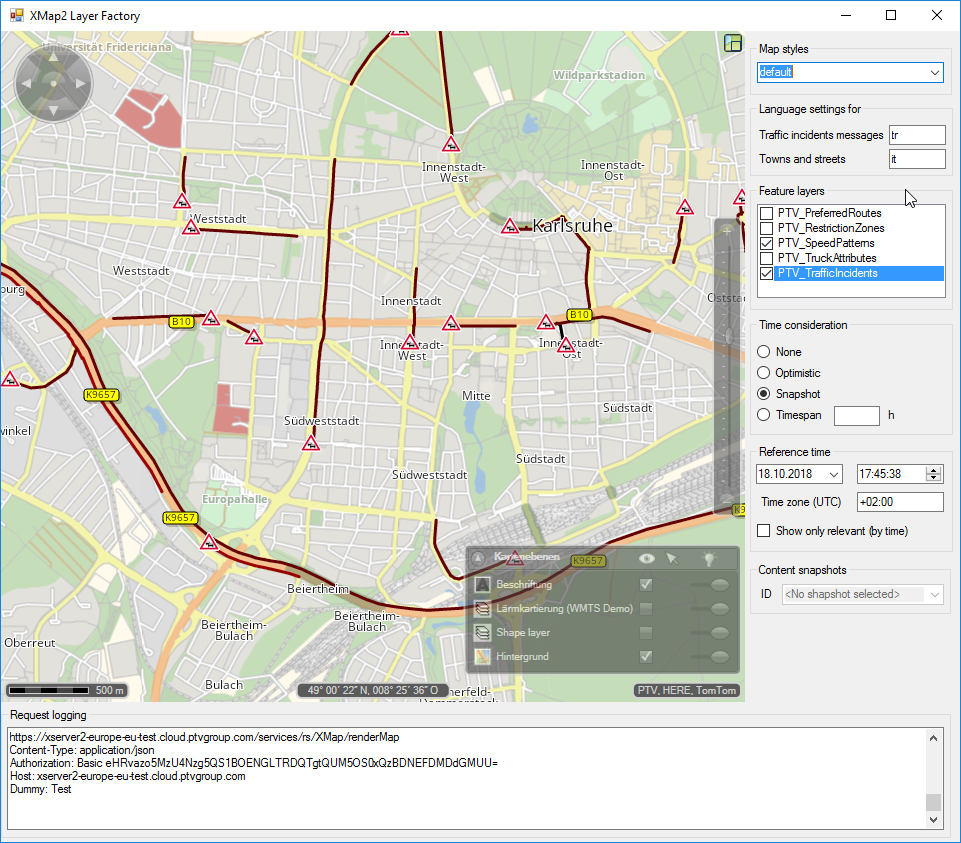Click incident sign above Innenstadt-West label near top
961x843 pixels.
(x=451, y=145)
